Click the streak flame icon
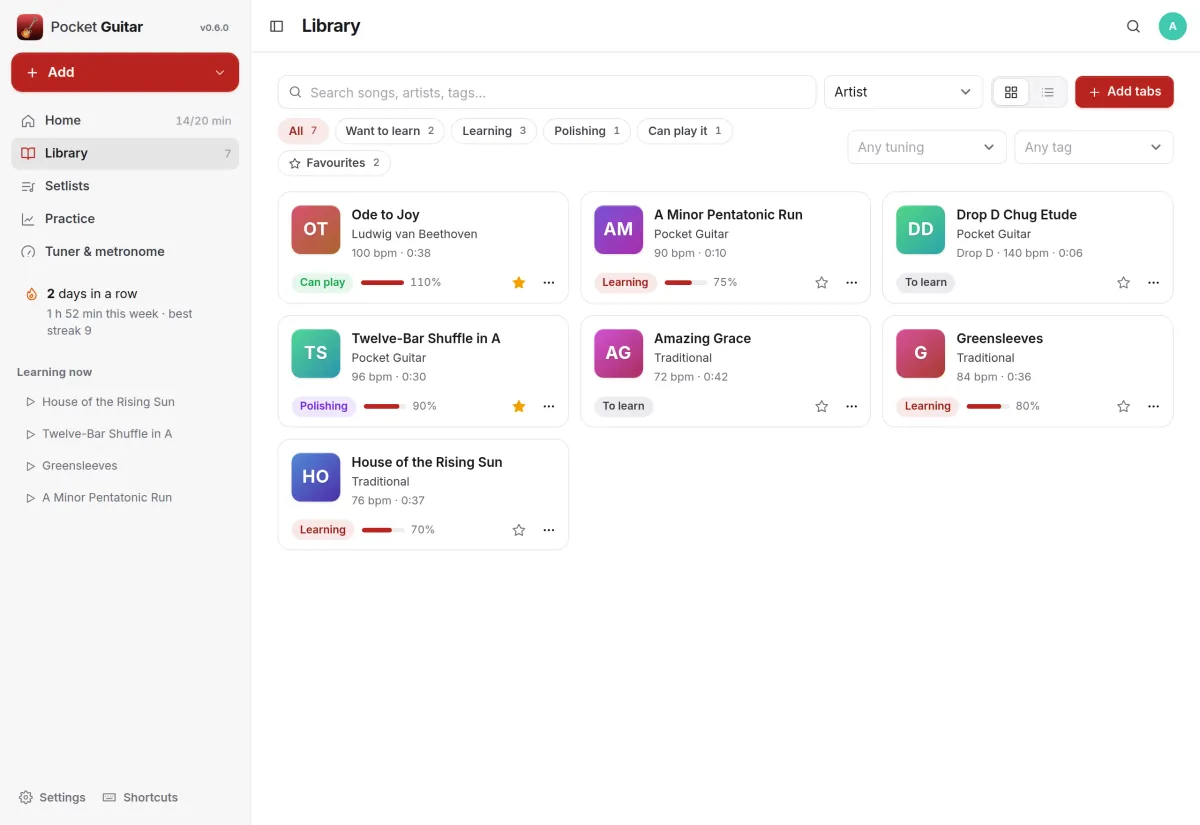 [x=31, y=294]
